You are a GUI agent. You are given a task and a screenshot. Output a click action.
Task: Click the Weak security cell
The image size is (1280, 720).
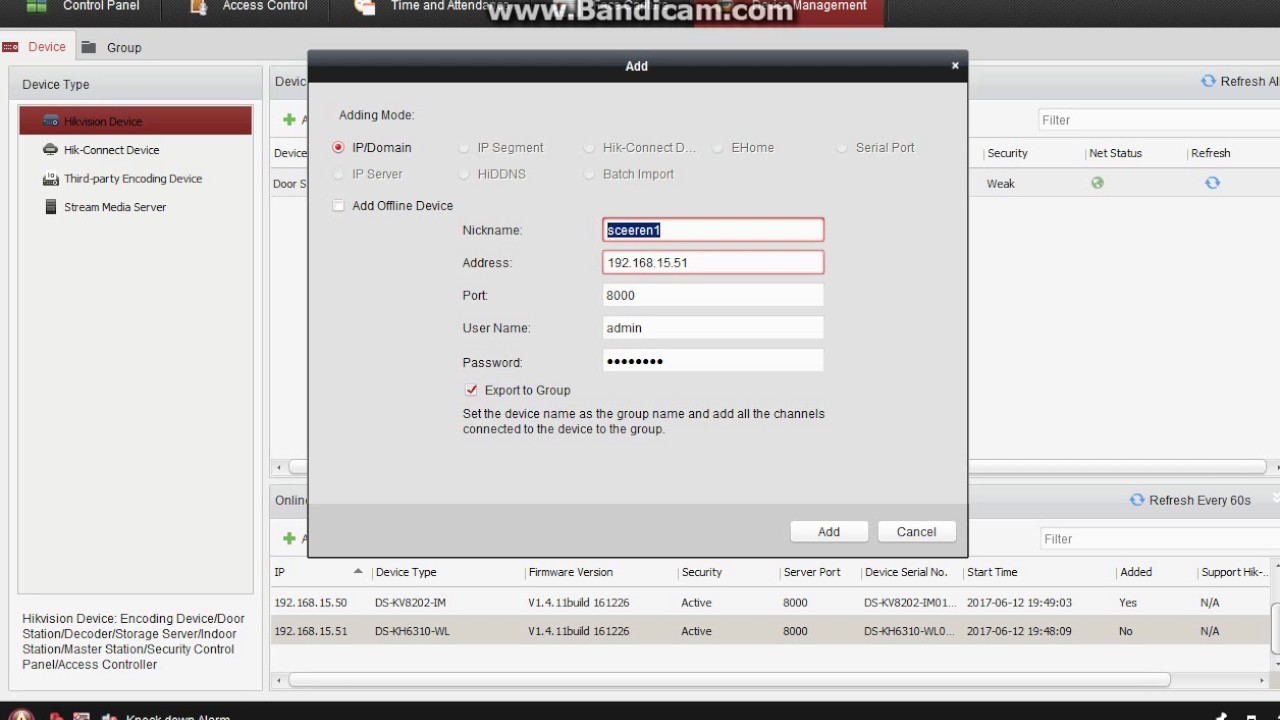[1001, 184]
